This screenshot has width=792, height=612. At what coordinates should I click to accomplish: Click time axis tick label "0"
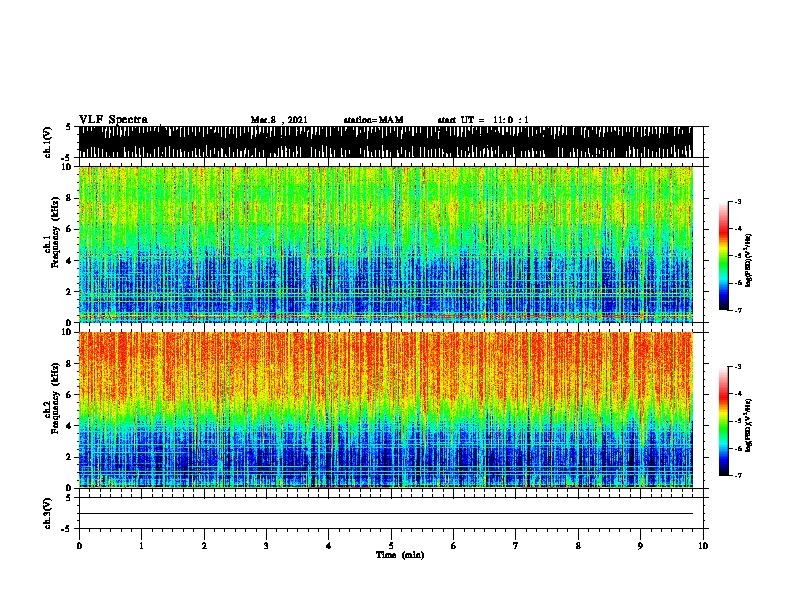click(x=79, y=546)
